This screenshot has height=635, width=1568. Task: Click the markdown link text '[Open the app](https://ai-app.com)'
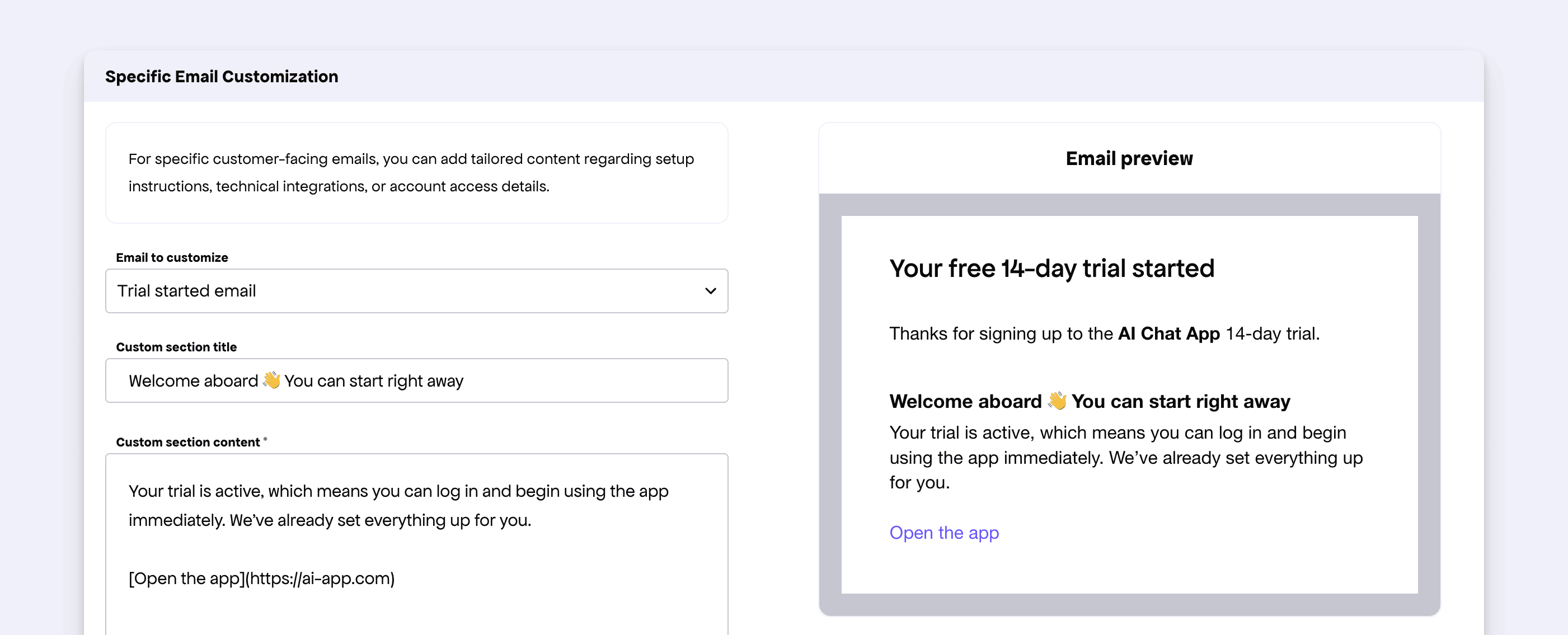pos(261,578)
